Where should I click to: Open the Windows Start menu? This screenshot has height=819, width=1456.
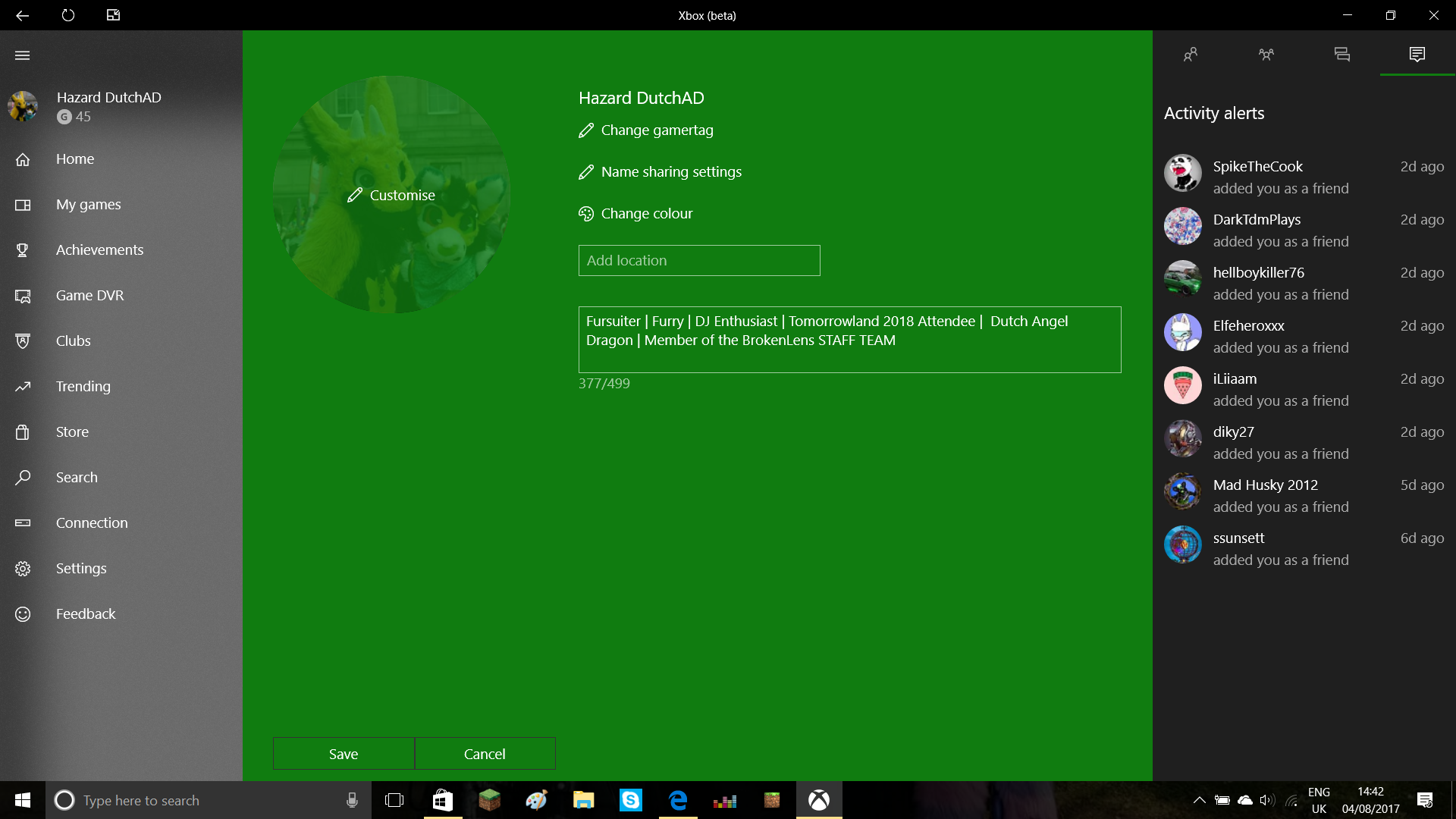23,800
